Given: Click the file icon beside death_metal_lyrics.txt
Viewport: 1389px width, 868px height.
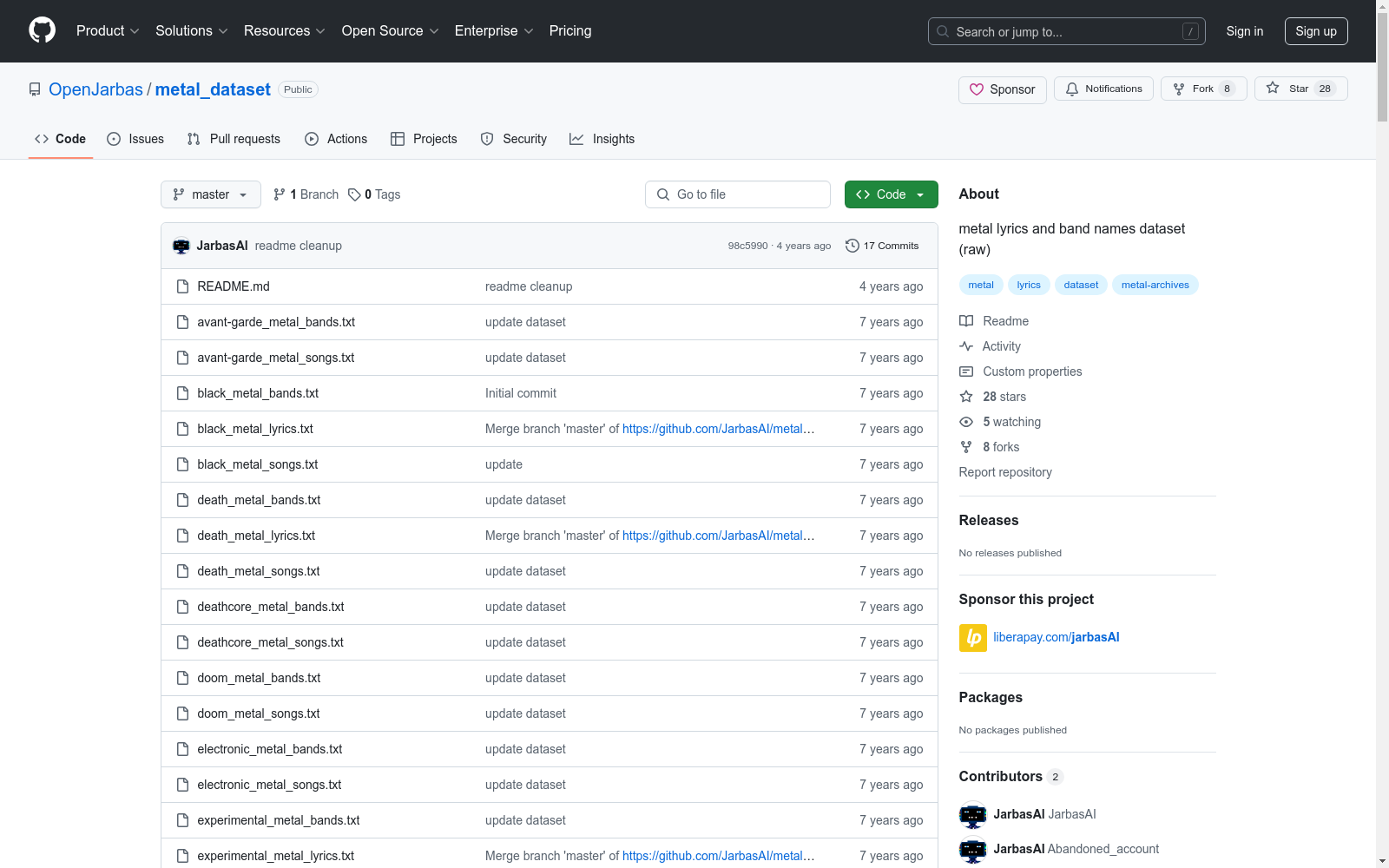Looking at the screenshot, I should pos(182,536).
